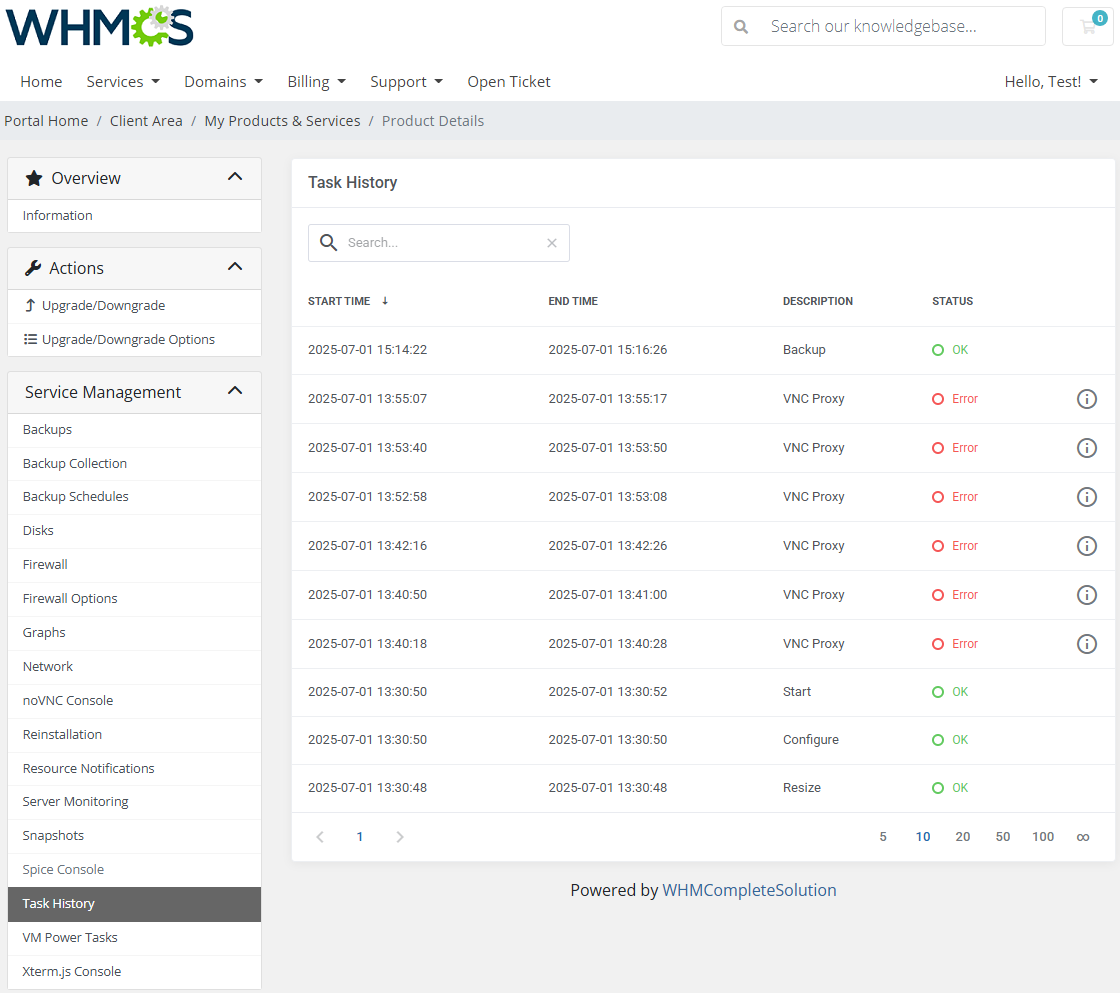Viewport: 1120px width, 993px height.
Task: Open Firewall Options in the sidebar
Action: (x=134, y=599)
